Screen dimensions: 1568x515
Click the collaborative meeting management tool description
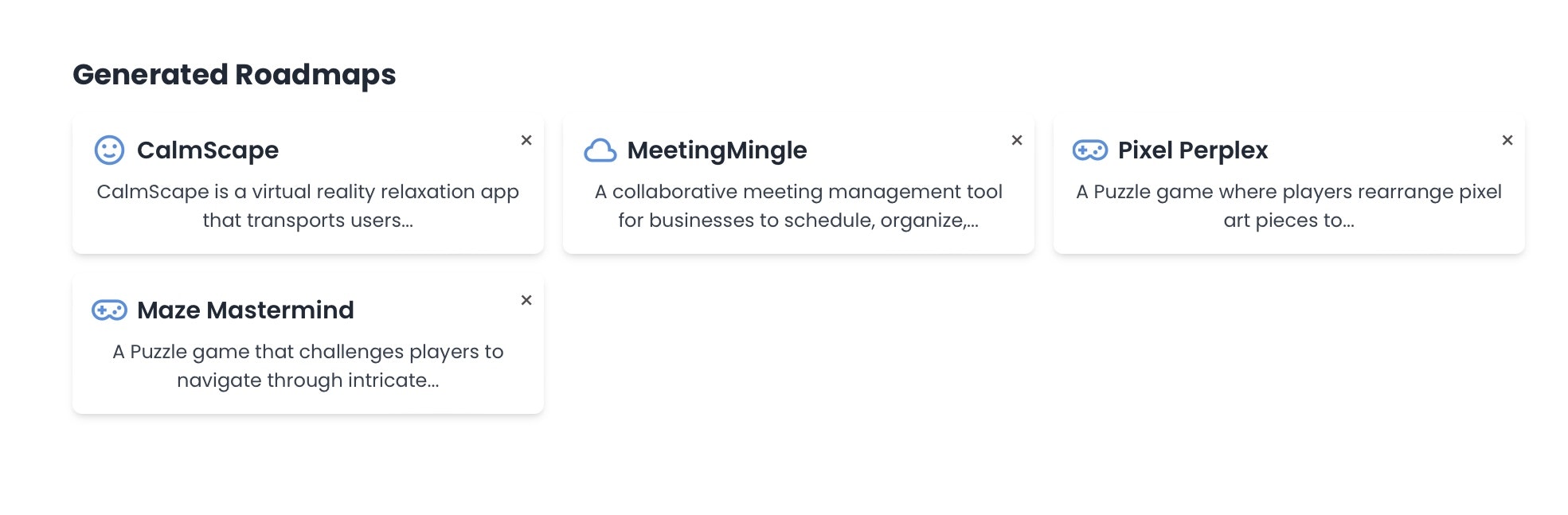[798, 205]
